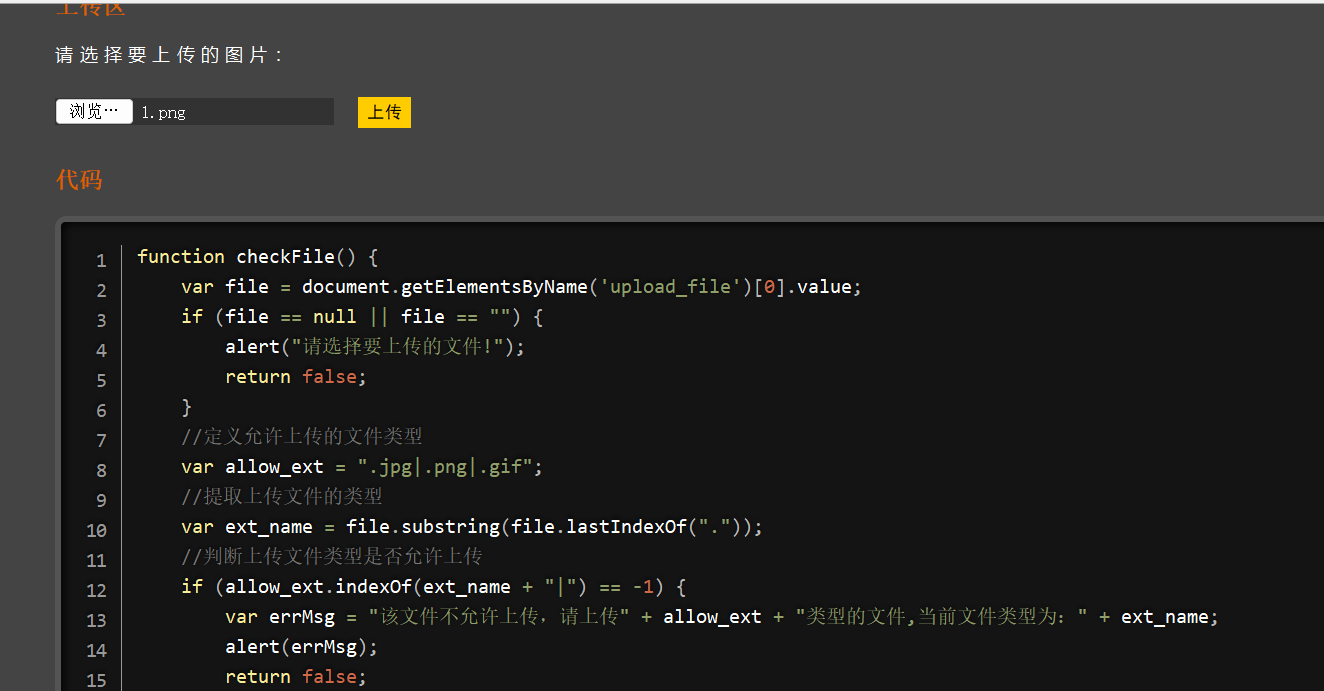Click the var ext_name substring line

point(472,527)
